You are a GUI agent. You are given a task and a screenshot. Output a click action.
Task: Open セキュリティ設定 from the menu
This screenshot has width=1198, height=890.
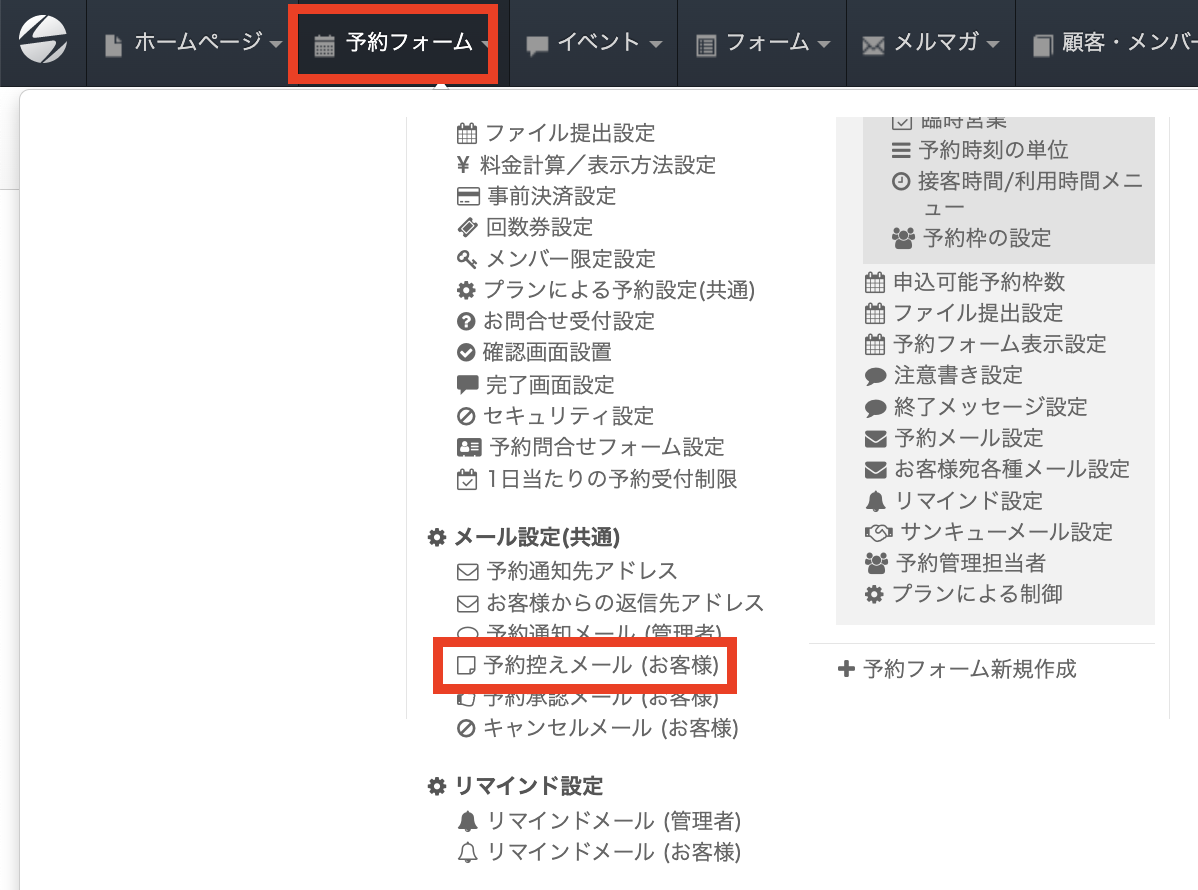(x=568, y=415)
